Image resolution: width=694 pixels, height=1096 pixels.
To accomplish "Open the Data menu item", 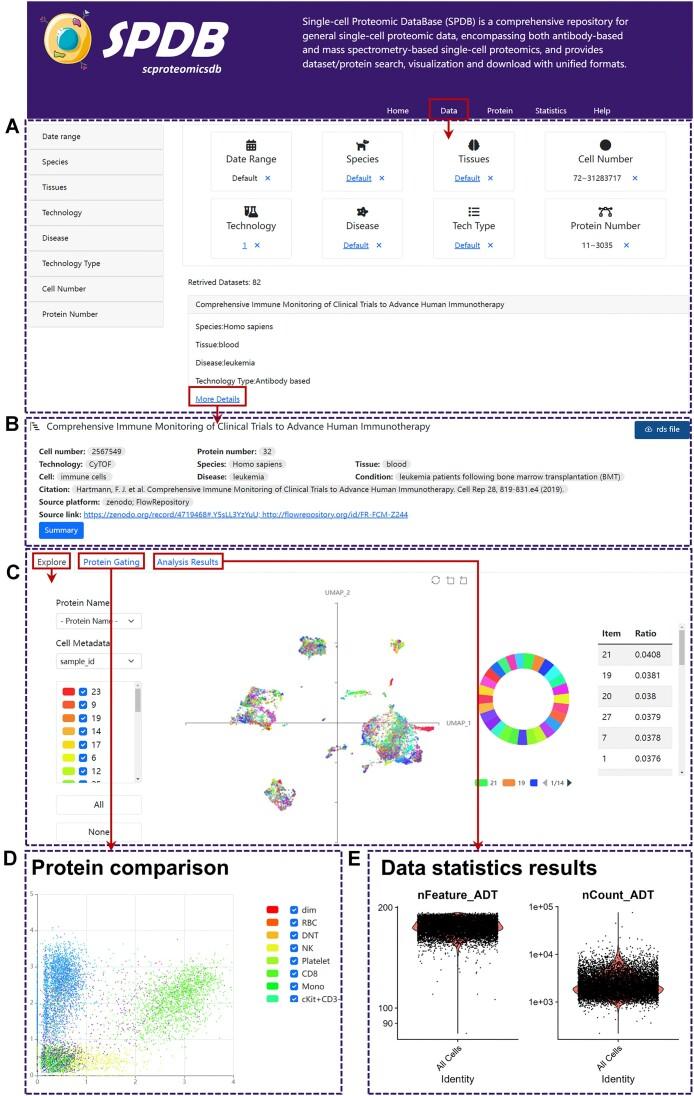I will tap(449, 110).
